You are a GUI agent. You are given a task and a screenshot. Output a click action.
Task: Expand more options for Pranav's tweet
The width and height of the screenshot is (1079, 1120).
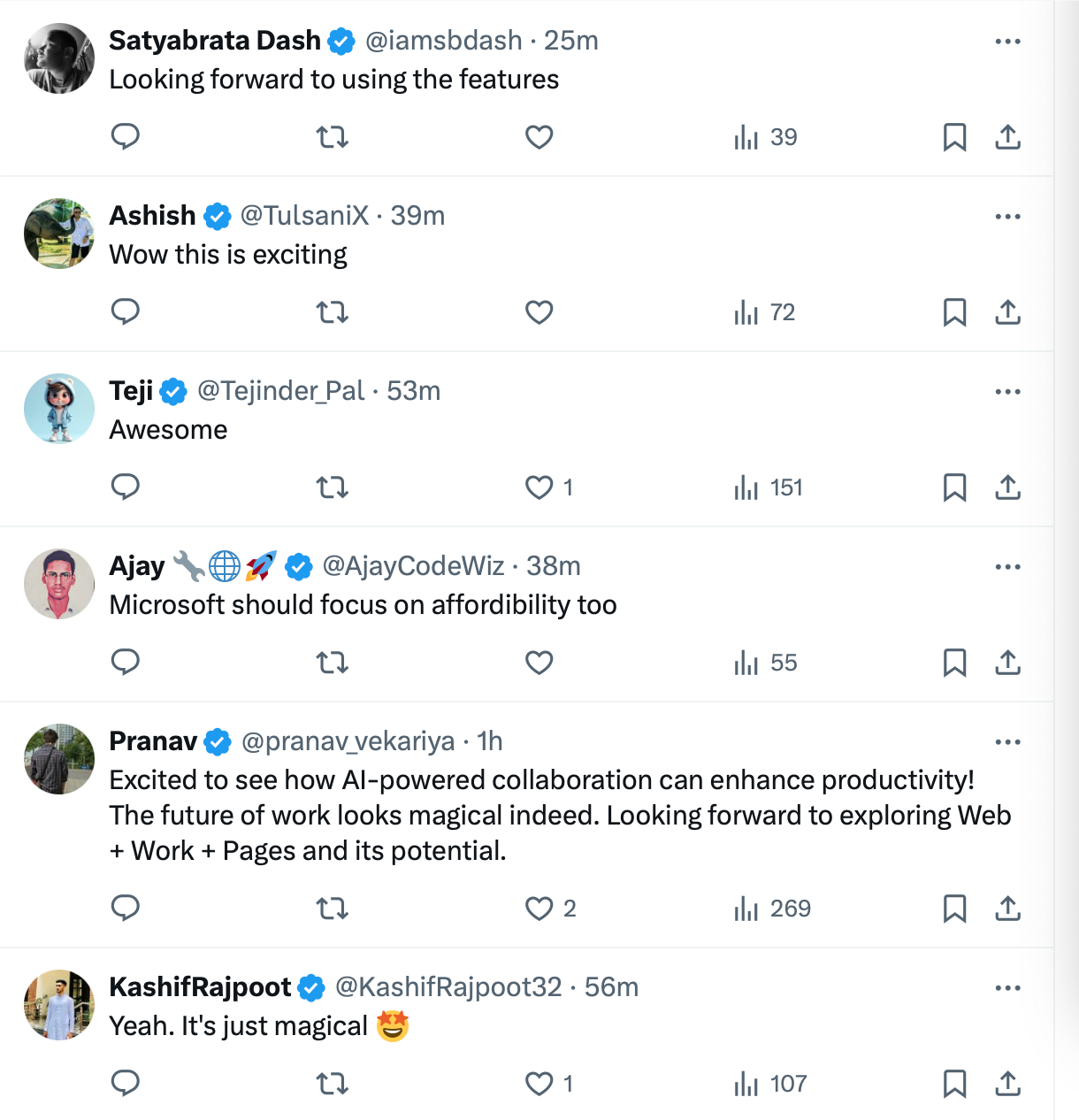point(1007,742)
